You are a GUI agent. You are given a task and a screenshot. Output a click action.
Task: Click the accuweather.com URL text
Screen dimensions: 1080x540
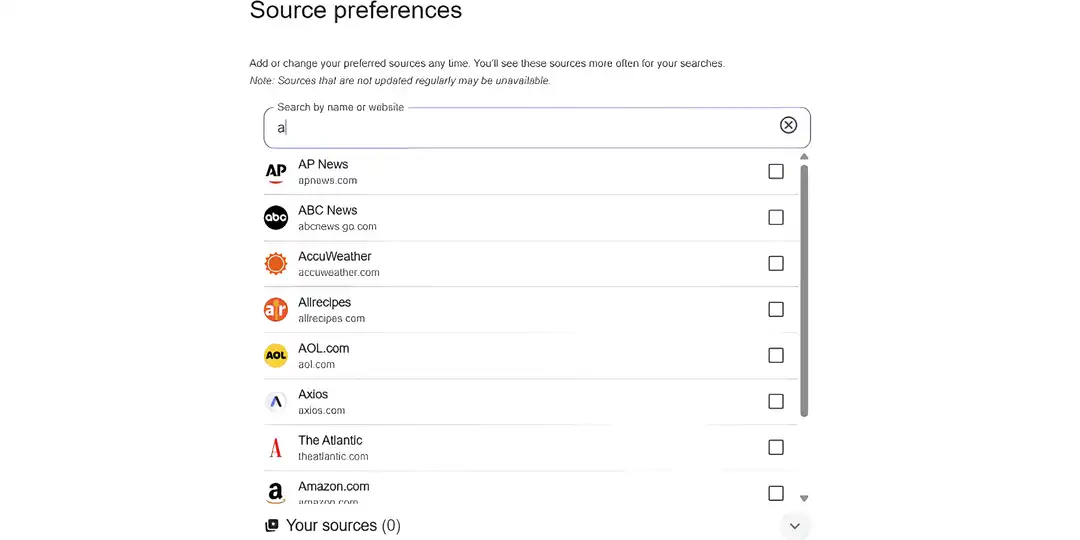pos(338,273)
